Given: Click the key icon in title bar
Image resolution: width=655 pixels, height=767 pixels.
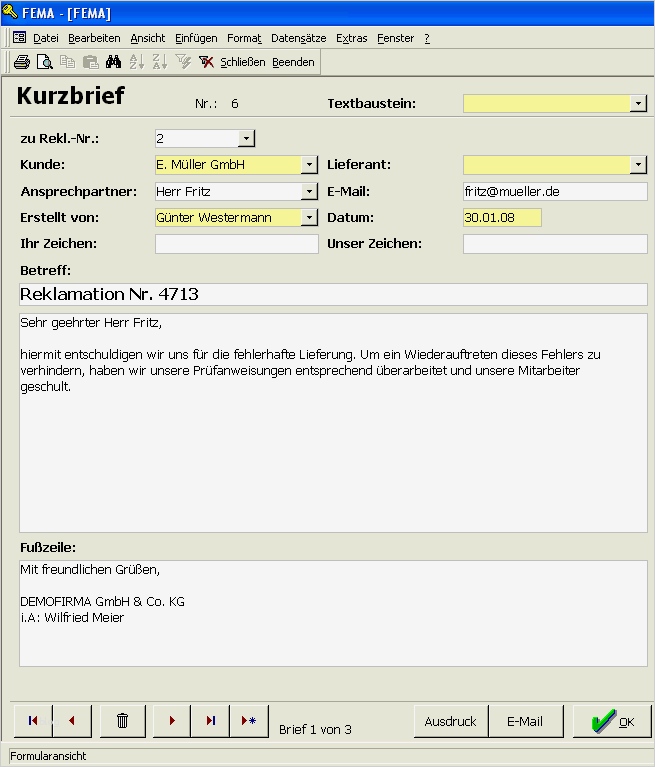Looking at the screenshot, I should point(10,11).
